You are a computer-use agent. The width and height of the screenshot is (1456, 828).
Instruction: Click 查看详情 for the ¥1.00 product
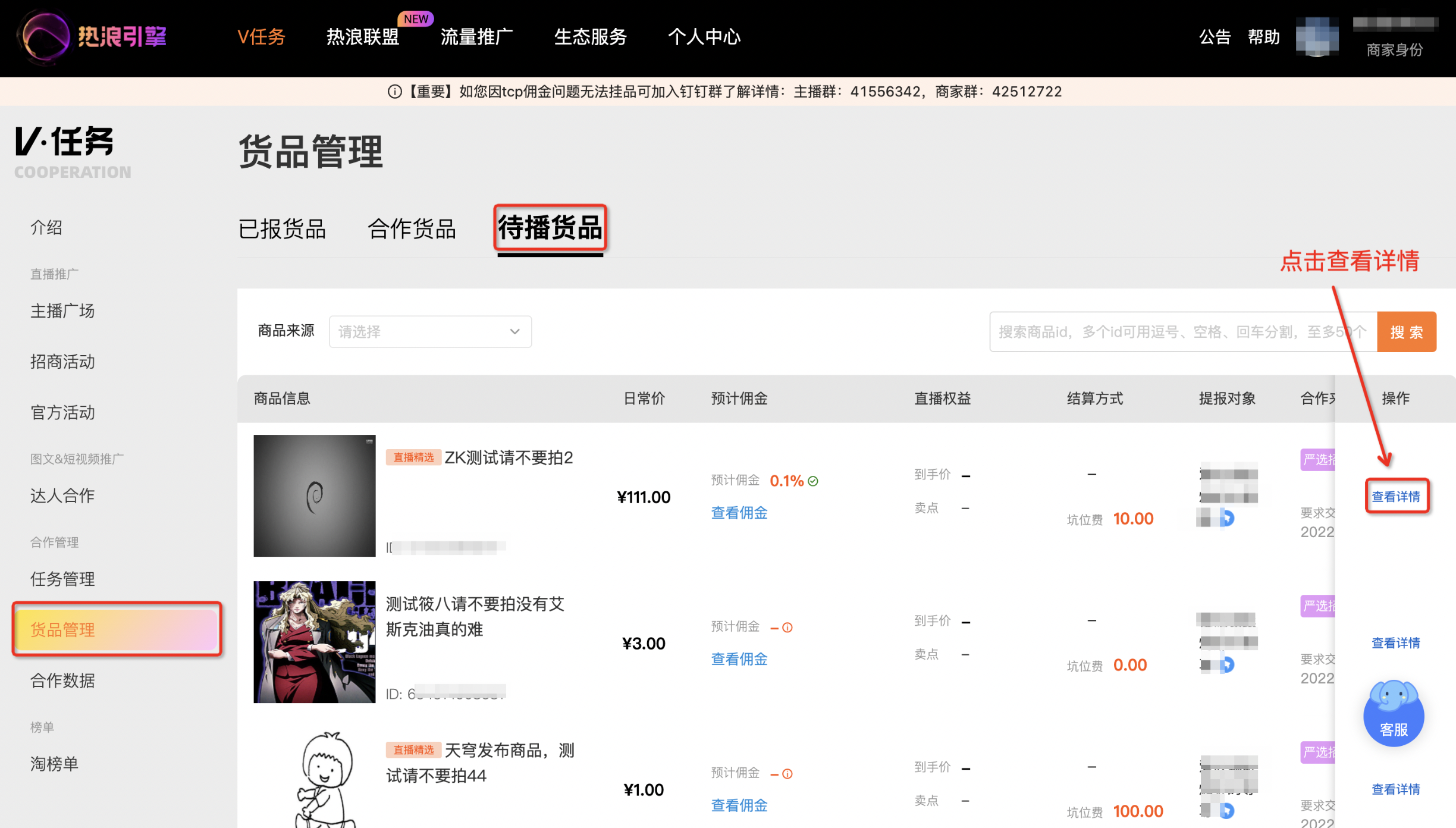pos(1396,789)
